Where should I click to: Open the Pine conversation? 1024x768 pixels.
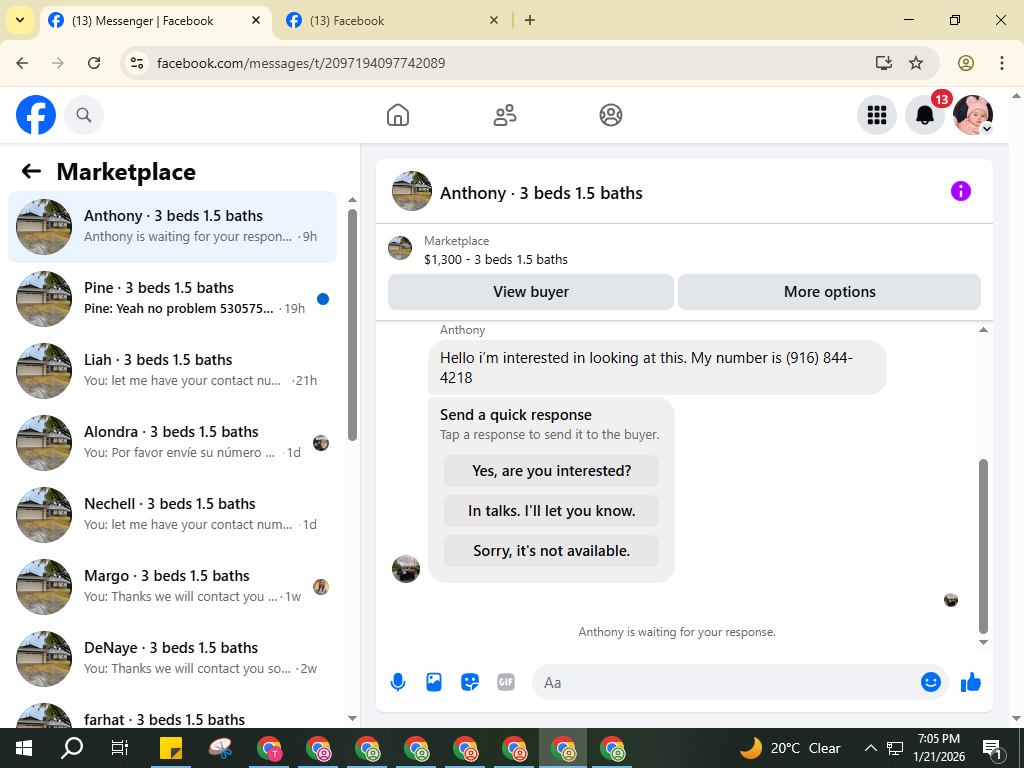click(172, 298)
